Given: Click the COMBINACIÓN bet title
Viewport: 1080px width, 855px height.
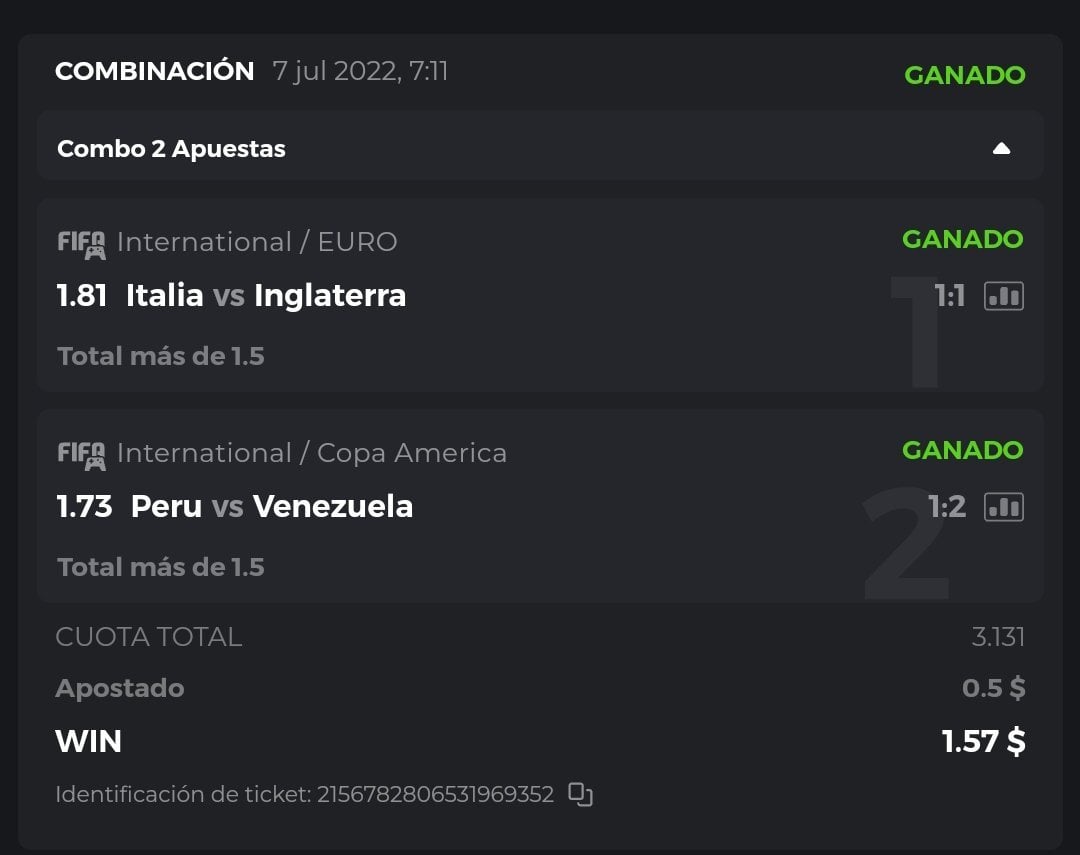Looking at the screenshot, I should 155,72.
